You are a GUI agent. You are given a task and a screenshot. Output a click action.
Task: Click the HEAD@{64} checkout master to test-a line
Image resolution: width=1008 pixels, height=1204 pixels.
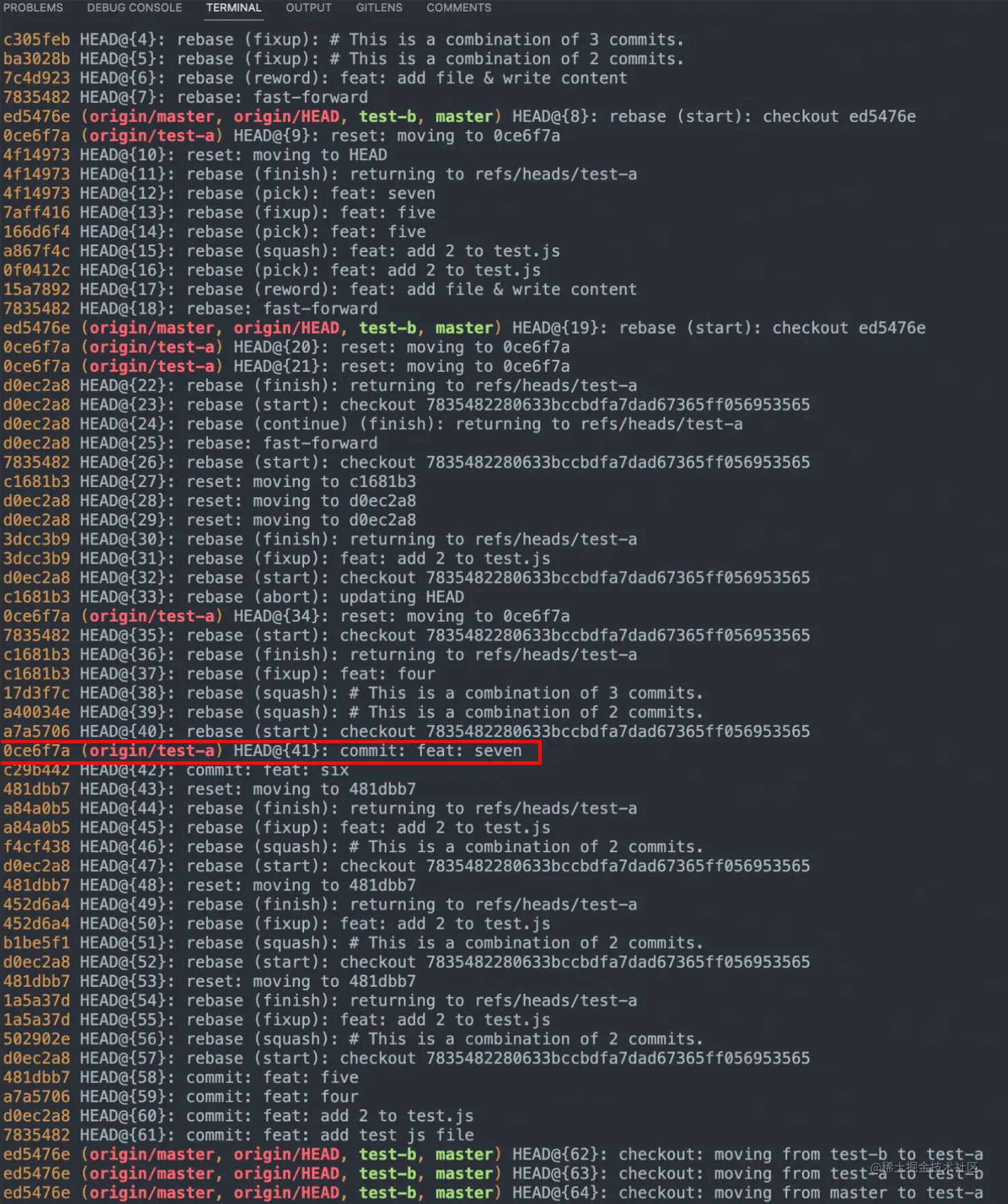[493, 1193]
